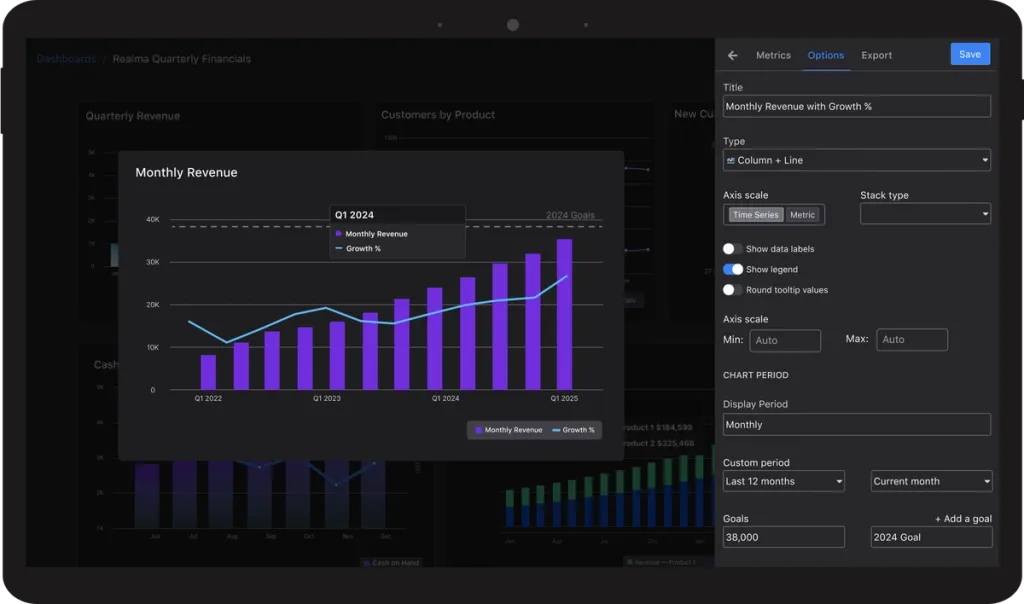Open the Export tab
Viewport: 1024px width, 604px height.
coord(876,56)
